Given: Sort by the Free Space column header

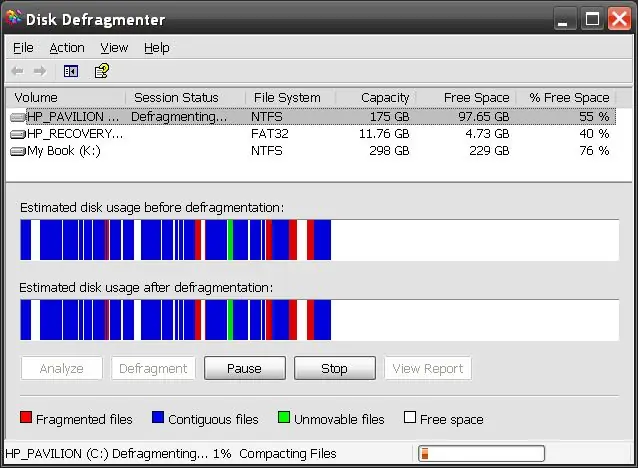Looking at the screenshot, I should (x=466, y=98).
